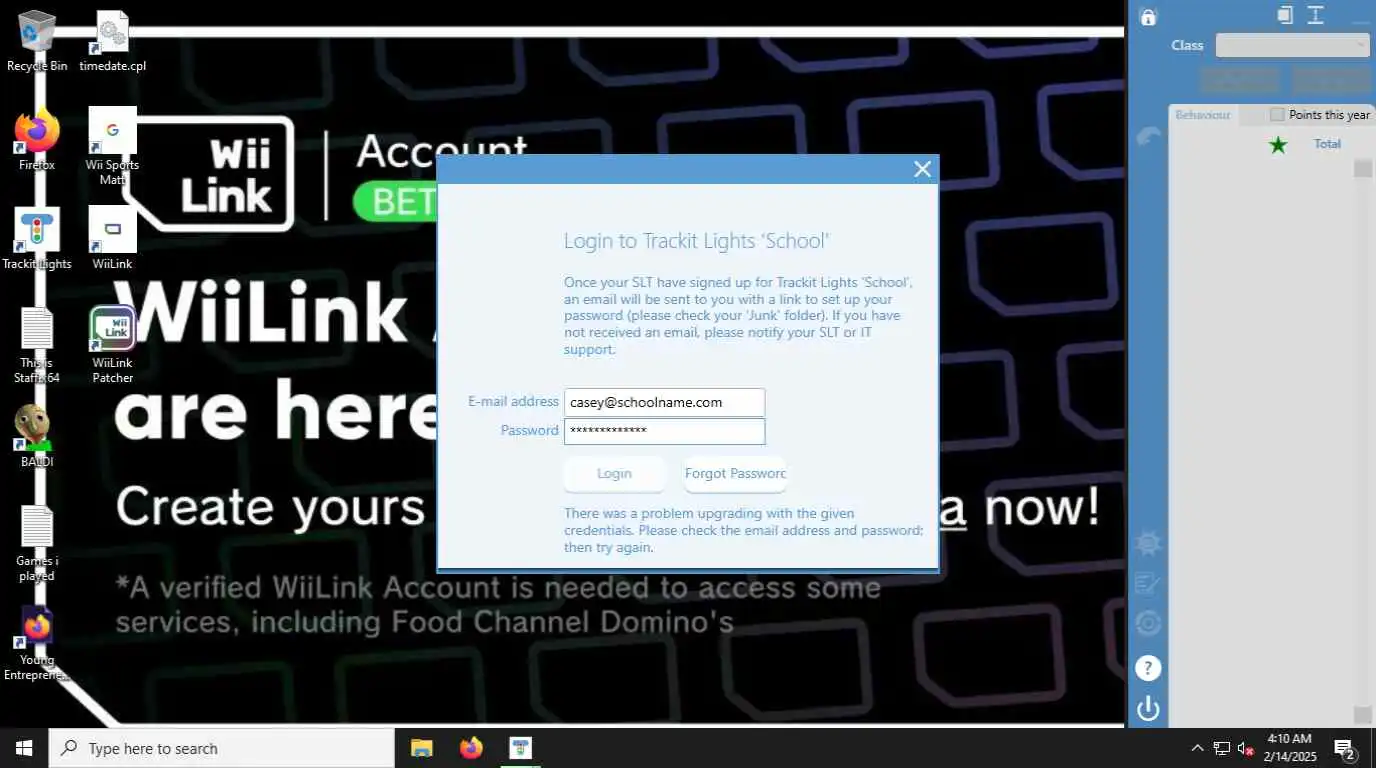Viewport: 1376px width, 768px height.
Task: Click the Password field
Action: [664, 431]
